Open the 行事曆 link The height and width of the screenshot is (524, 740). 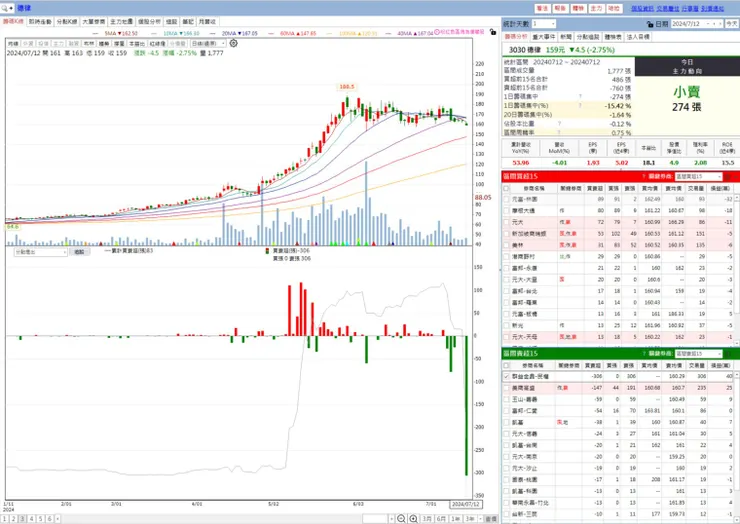[690, 8]
